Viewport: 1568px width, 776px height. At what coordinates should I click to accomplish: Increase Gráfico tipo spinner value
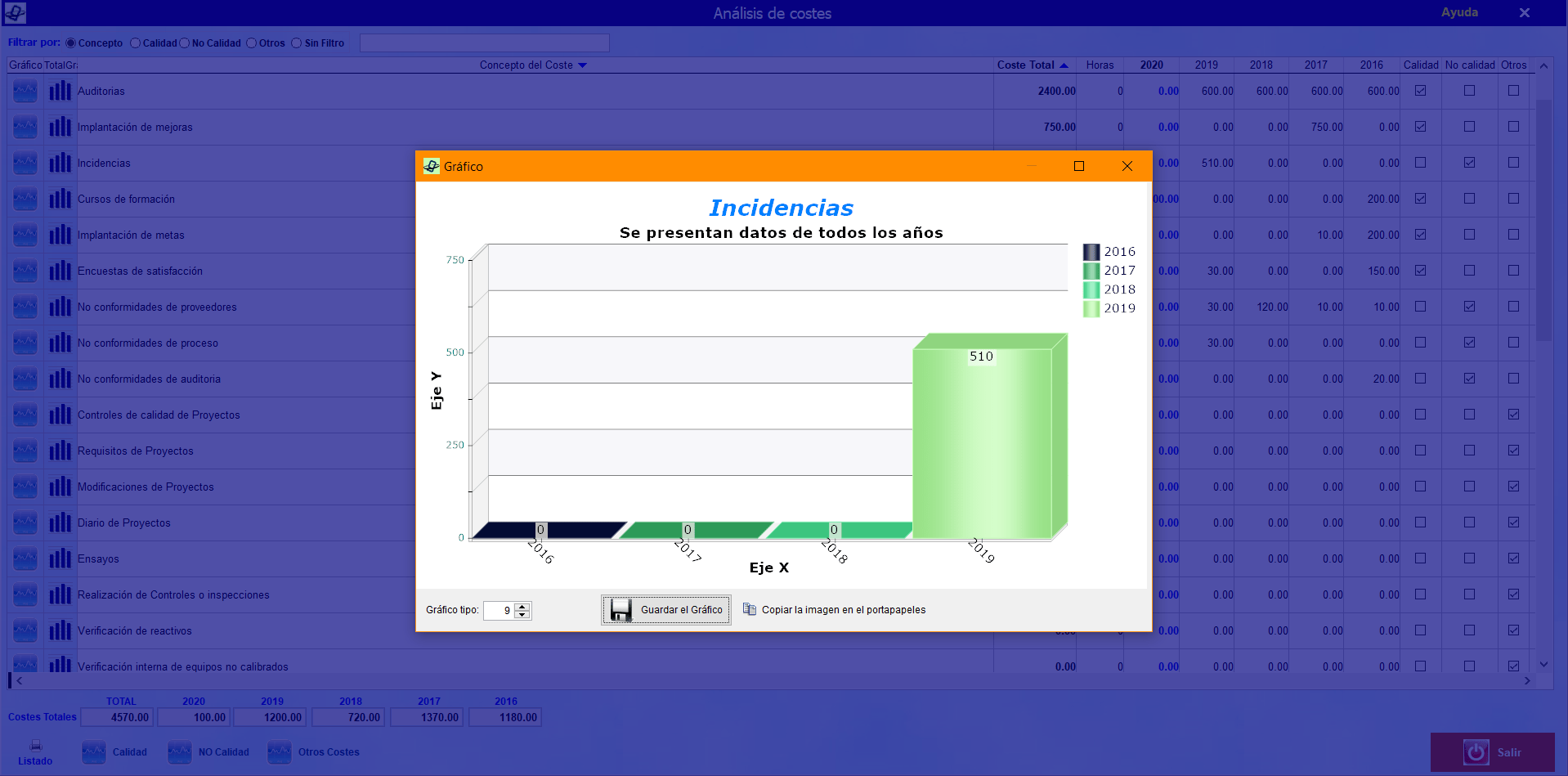(522, 606)
